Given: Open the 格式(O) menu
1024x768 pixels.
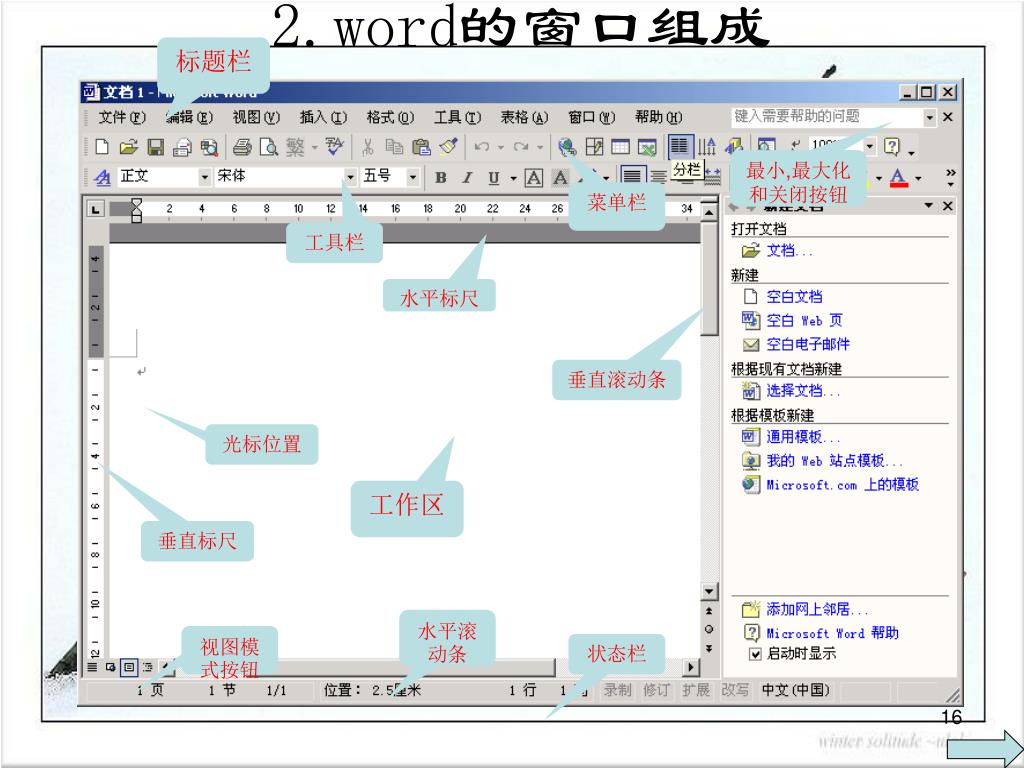Looking at the screenshot, I should point(390,117).
